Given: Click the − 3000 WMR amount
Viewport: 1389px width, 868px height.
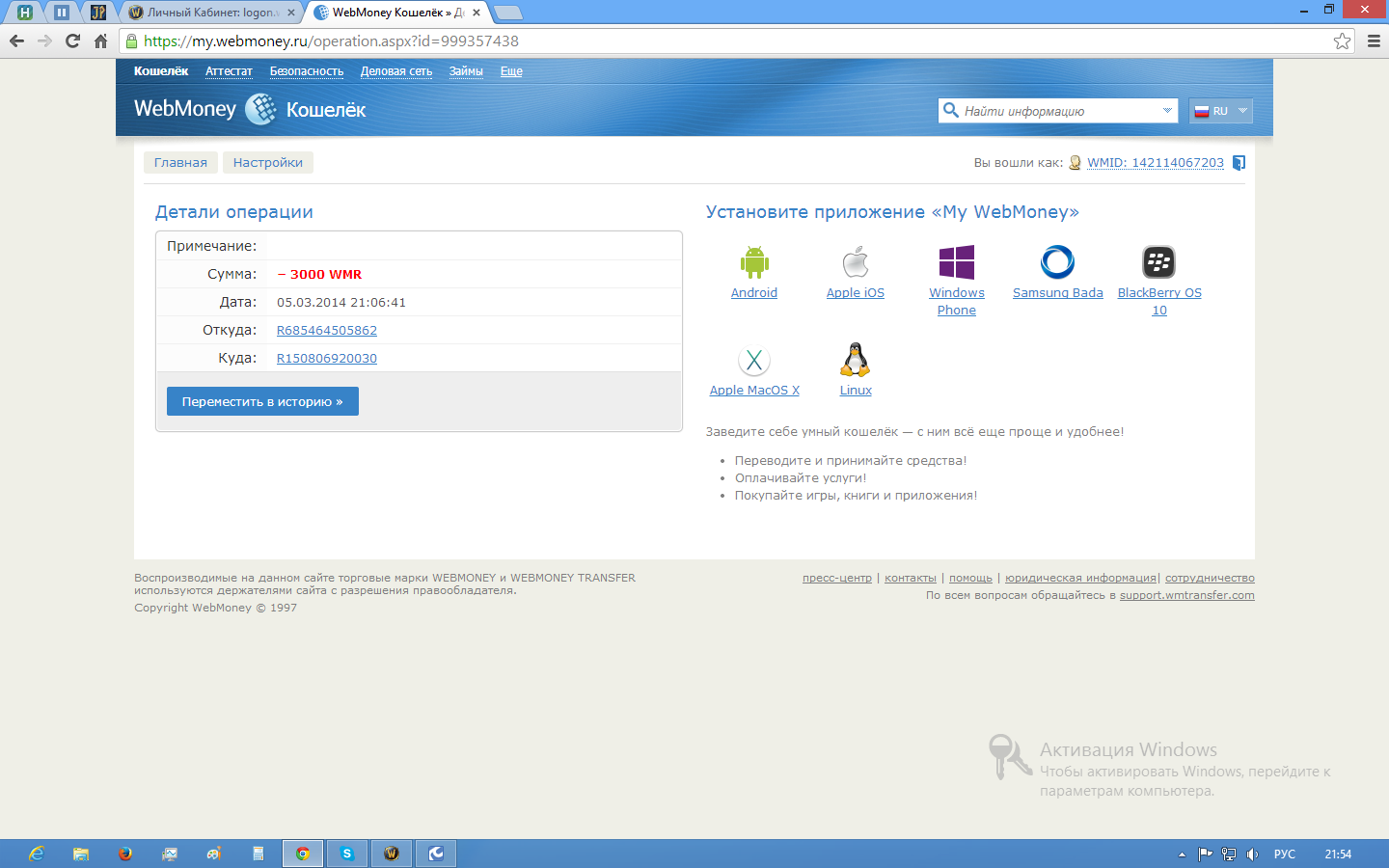Looking at the screenshot, I should (x=319, y=274).
